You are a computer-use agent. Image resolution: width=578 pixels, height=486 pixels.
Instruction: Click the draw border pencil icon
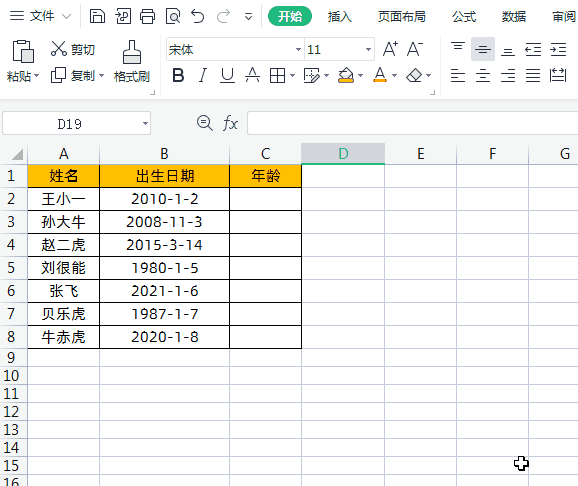311,76
